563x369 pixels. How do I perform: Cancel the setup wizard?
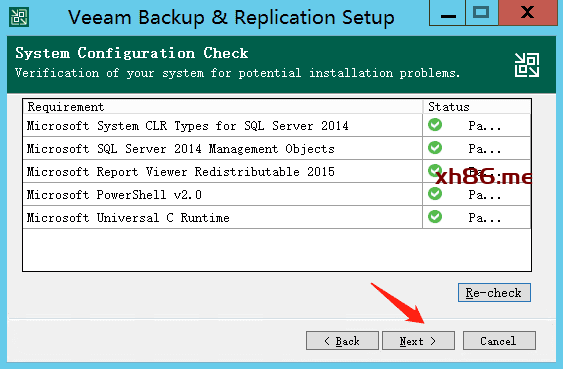pos(499,341)
